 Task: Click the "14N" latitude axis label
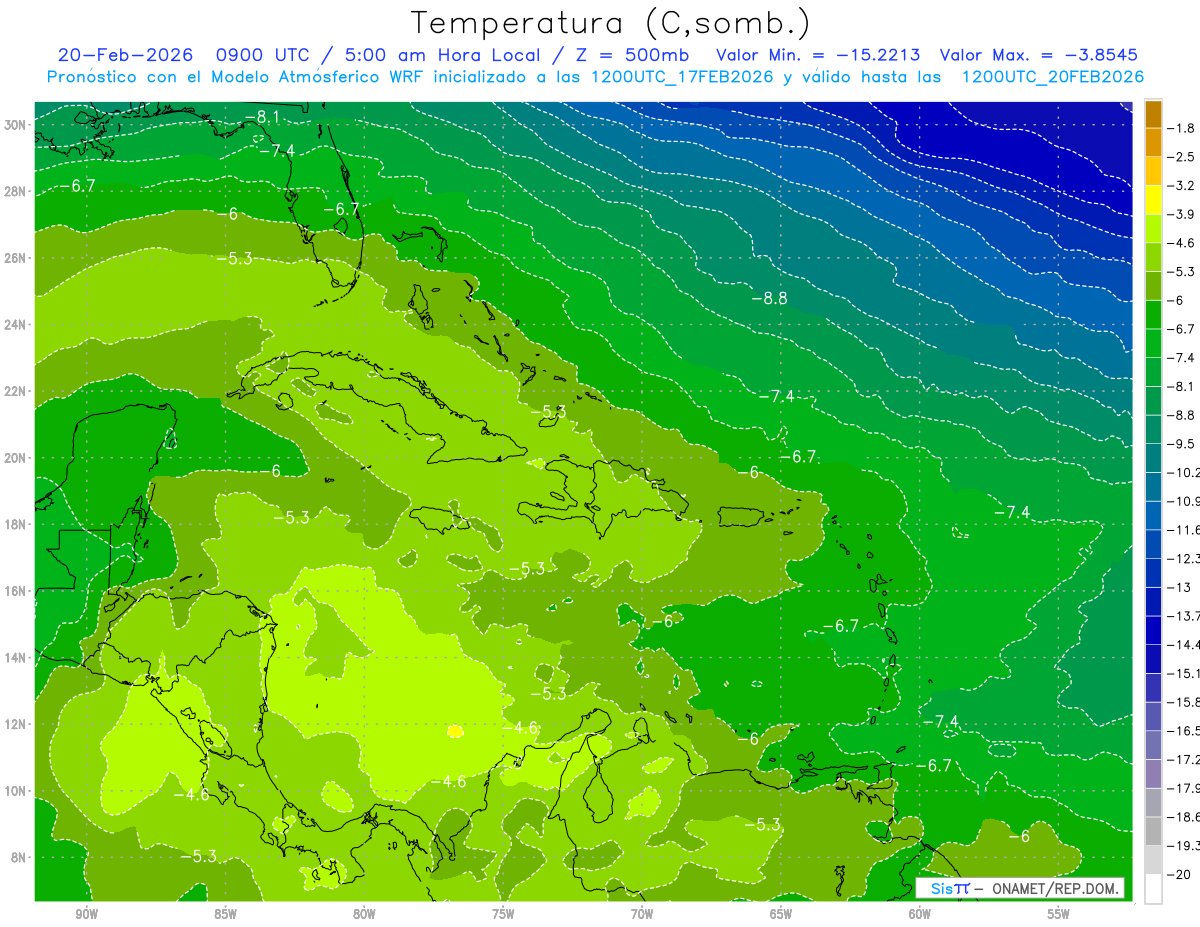click(15, 657)
